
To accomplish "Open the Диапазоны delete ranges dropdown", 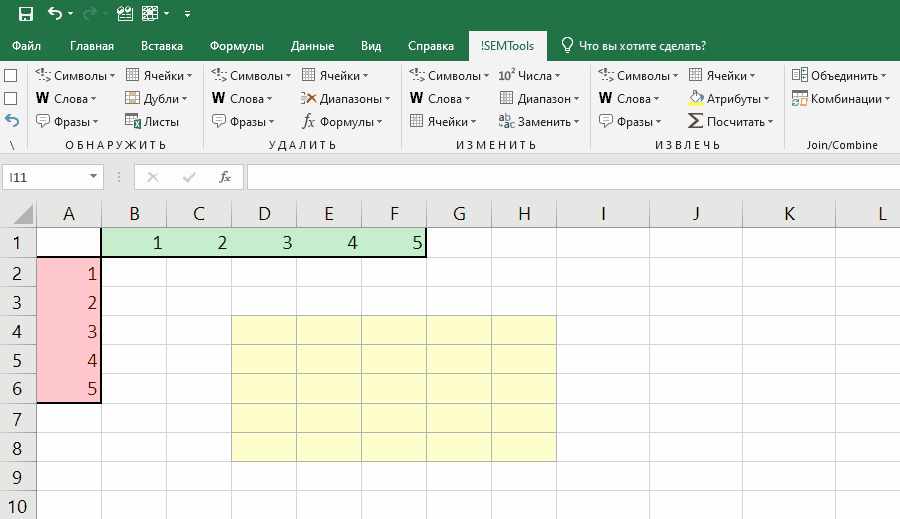I will [x=346, y=99].
